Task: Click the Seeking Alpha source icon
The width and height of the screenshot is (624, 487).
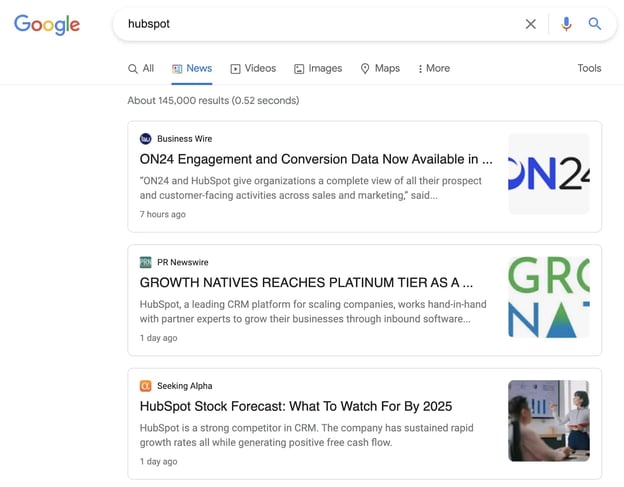Action: click(146, 385)
